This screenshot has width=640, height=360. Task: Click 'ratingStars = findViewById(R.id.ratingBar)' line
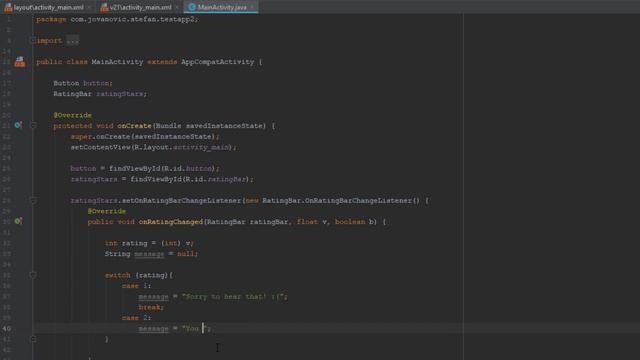tap(162, 179)
